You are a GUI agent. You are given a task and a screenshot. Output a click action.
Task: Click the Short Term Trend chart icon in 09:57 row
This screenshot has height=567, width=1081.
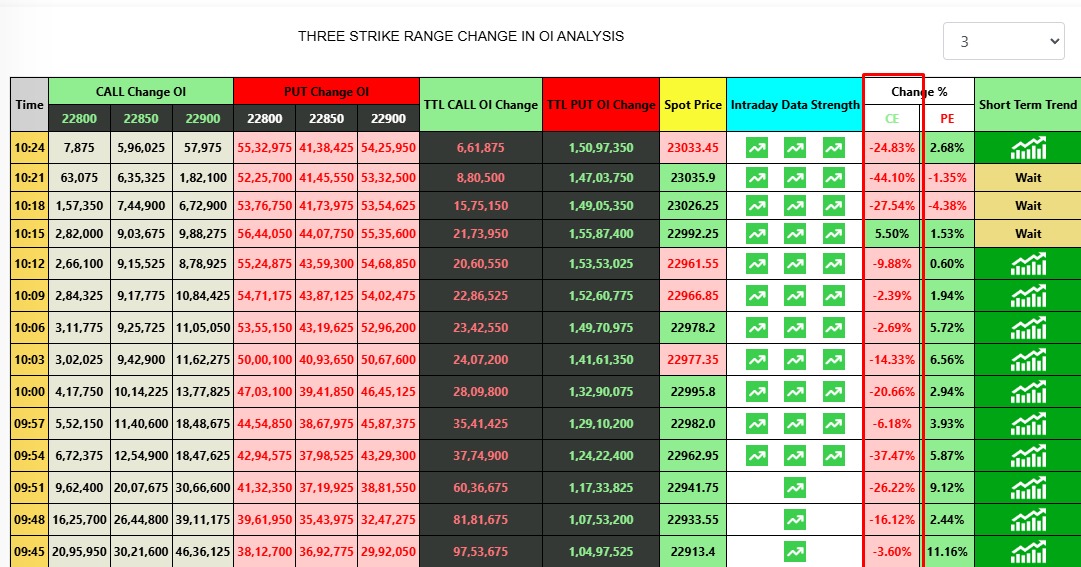tap(1028, 424)
